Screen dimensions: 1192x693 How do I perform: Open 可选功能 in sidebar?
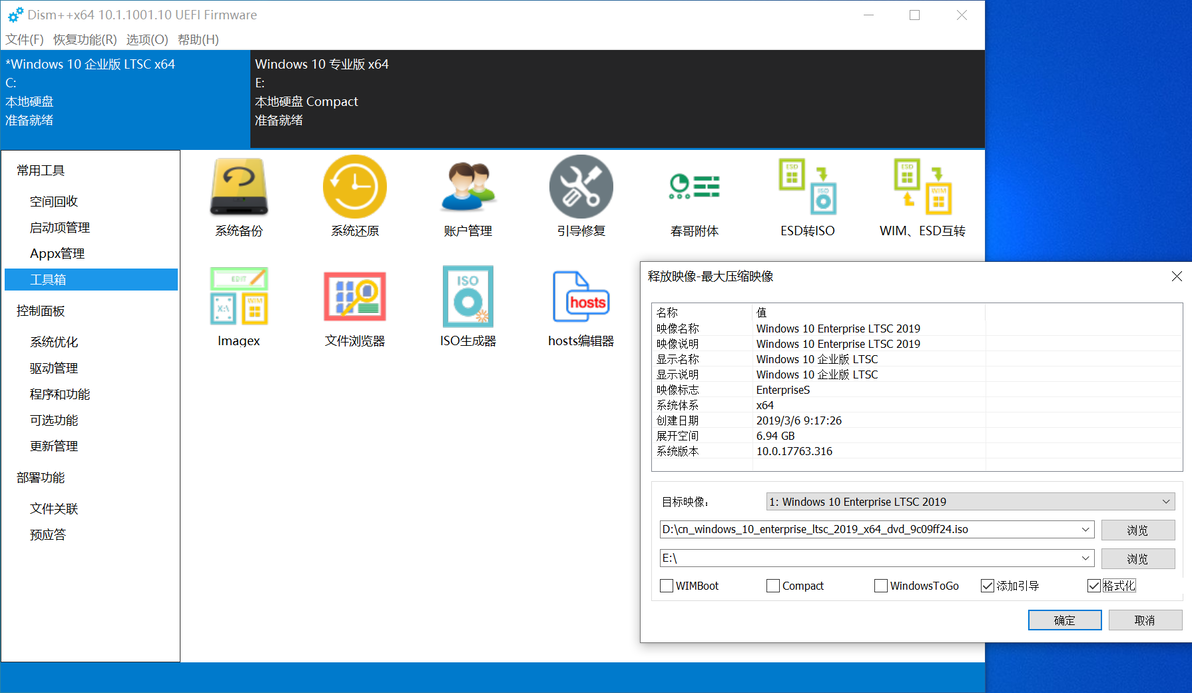point(54,419)
